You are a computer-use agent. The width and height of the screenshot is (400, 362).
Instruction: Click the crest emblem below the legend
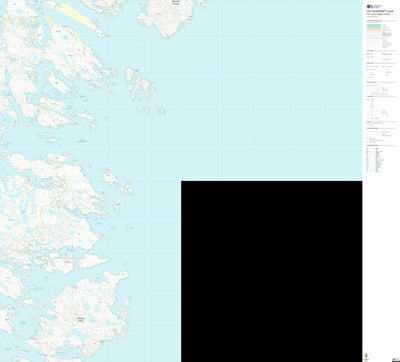[x=367, y=355]
